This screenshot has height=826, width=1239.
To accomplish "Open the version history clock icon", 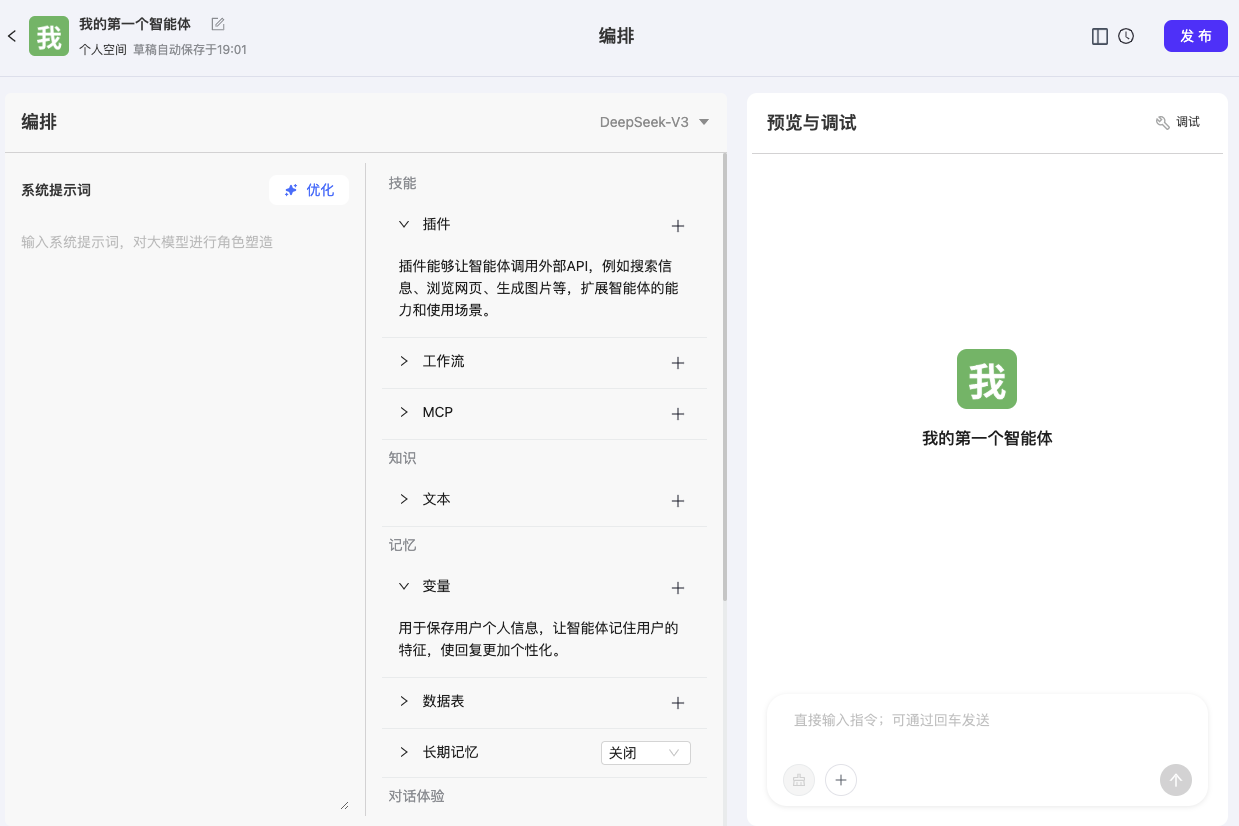I will [x=1126, y=36].
